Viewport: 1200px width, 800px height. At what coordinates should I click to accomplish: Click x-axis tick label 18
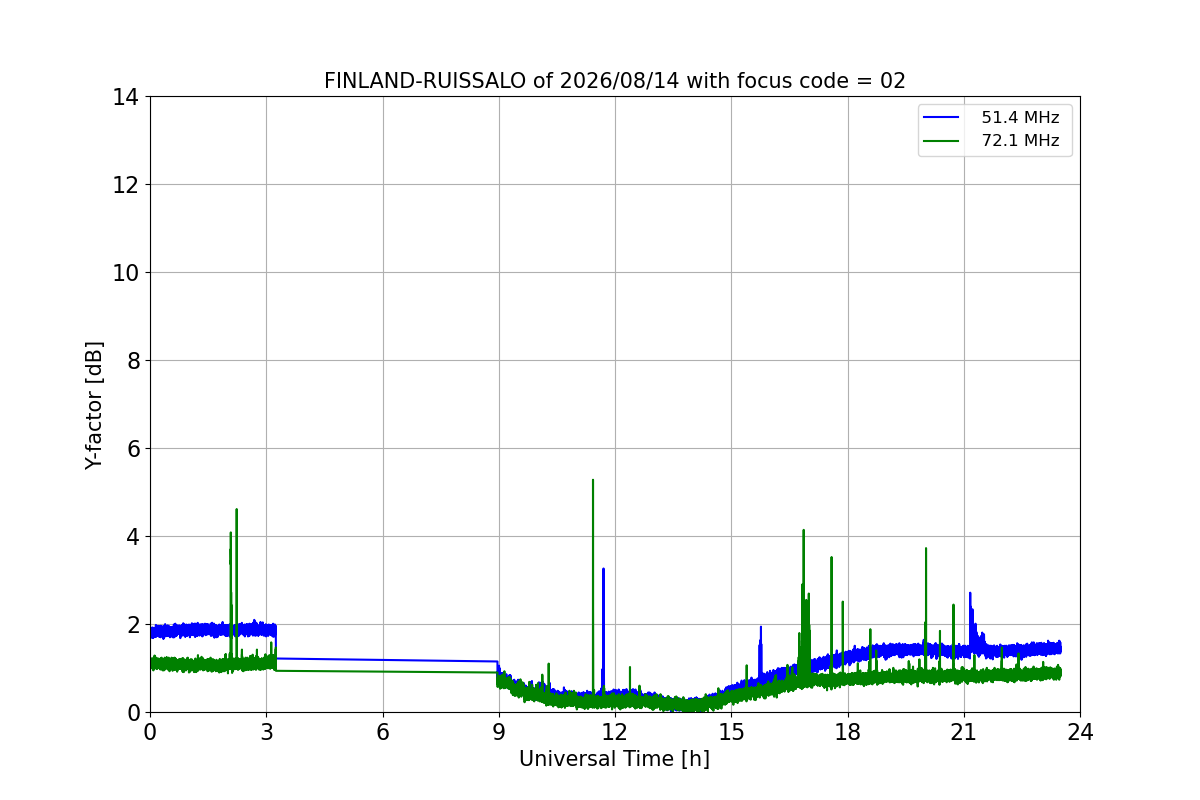848,732
